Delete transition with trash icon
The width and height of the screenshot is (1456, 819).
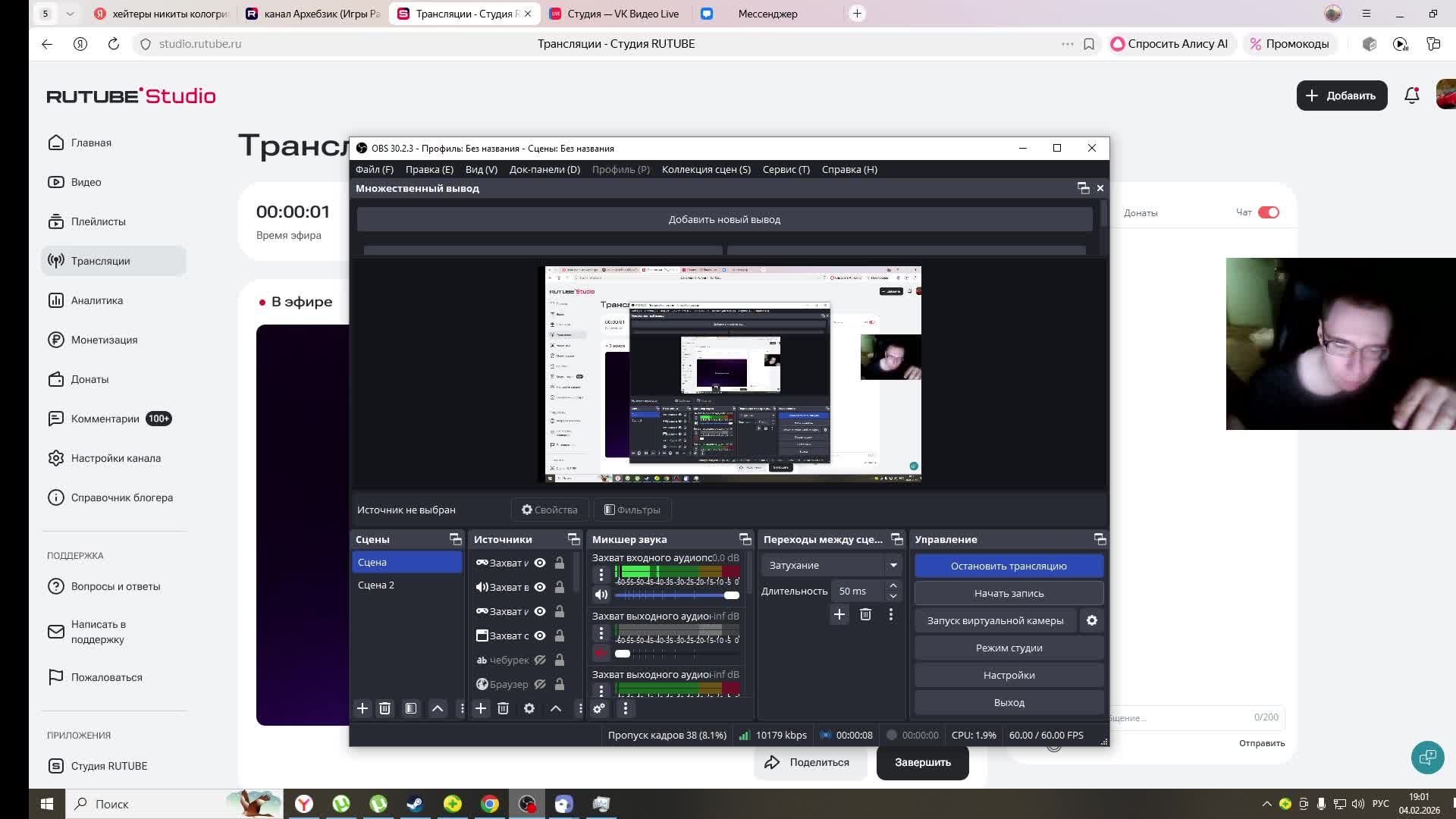865,614
